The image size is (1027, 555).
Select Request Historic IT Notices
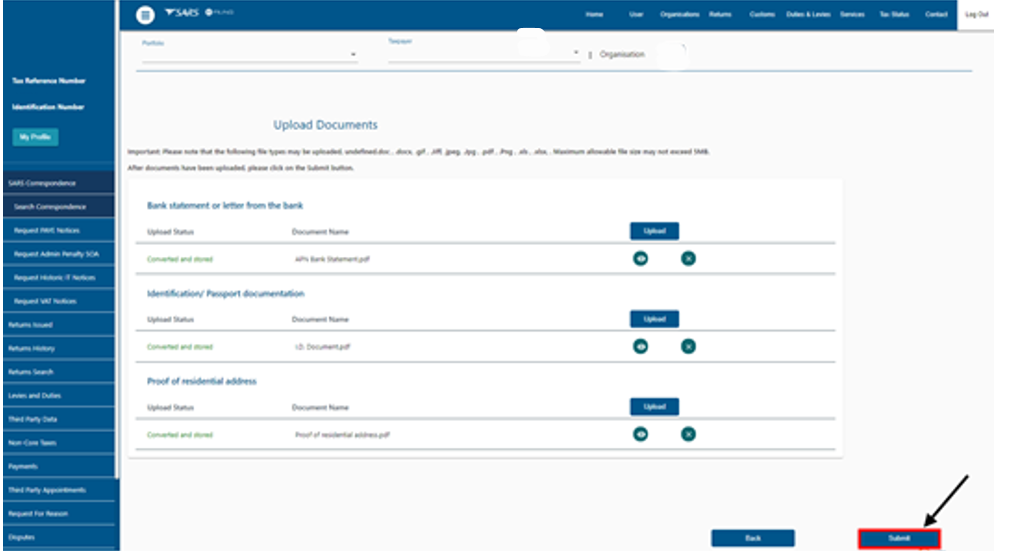(x=55, y=277)
